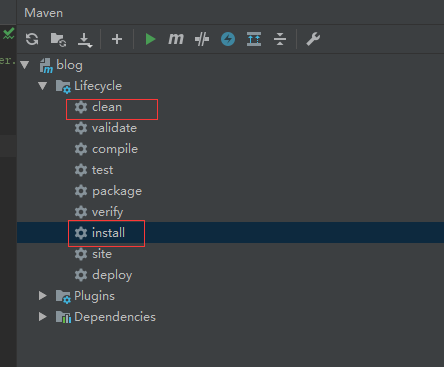Click the Lifecycle folder icon
Viewport: 444px width, 367px height.
(x=63, y=87)
